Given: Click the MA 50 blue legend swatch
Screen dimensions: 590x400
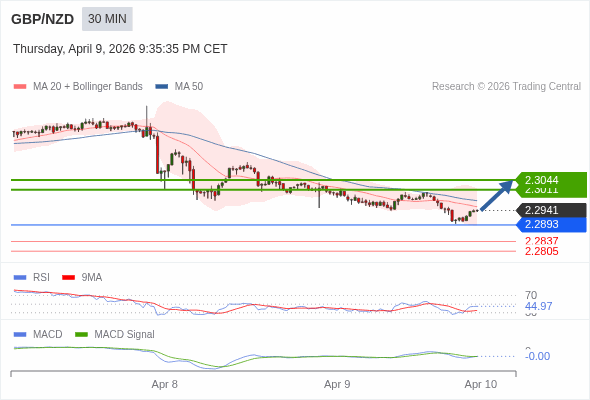Looking at the screenshot, I should pyautogui.click(x=162, y=87).
